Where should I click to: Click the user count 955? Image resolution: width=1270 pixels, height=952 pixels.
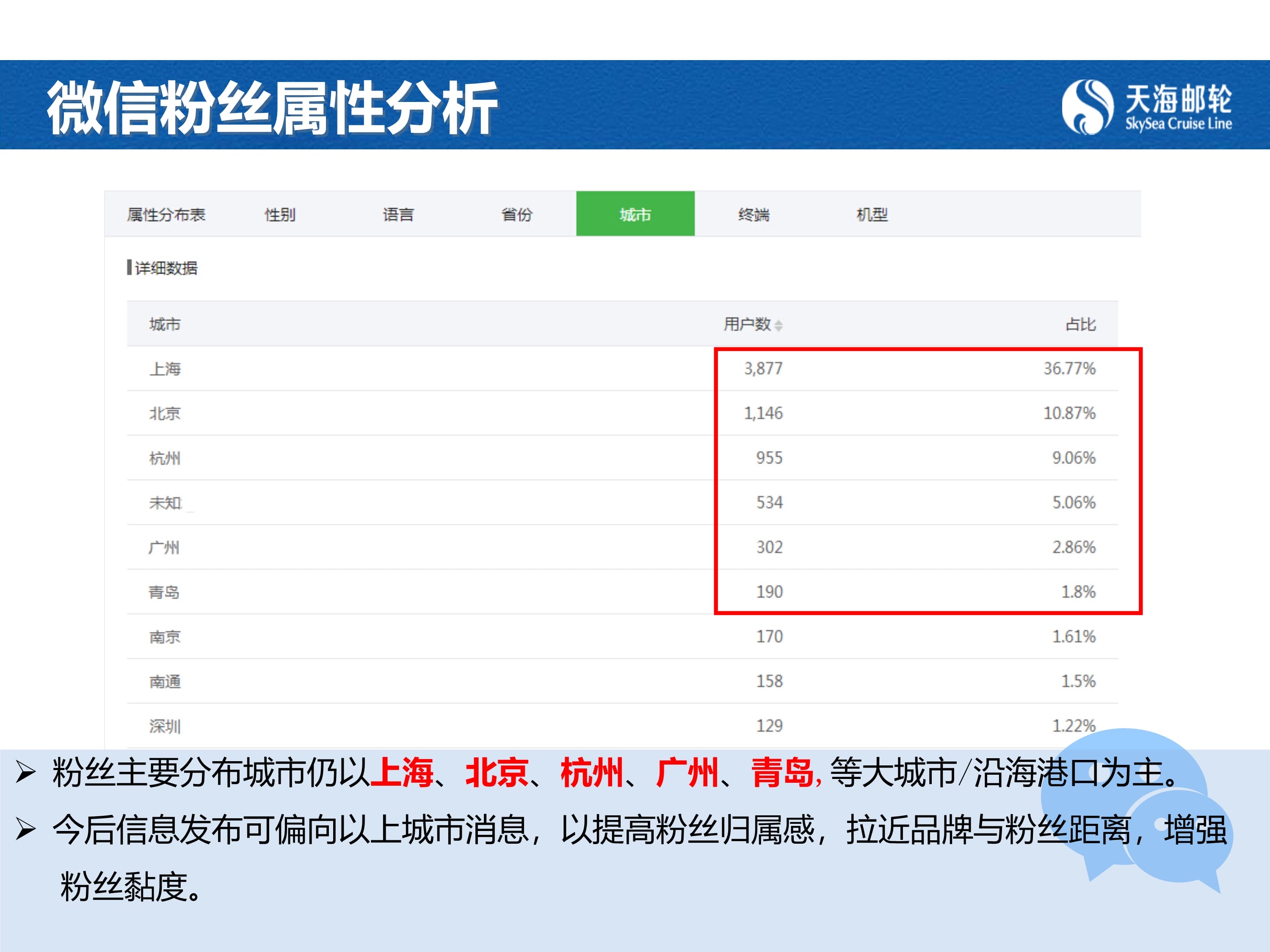(x=769, y=458)
